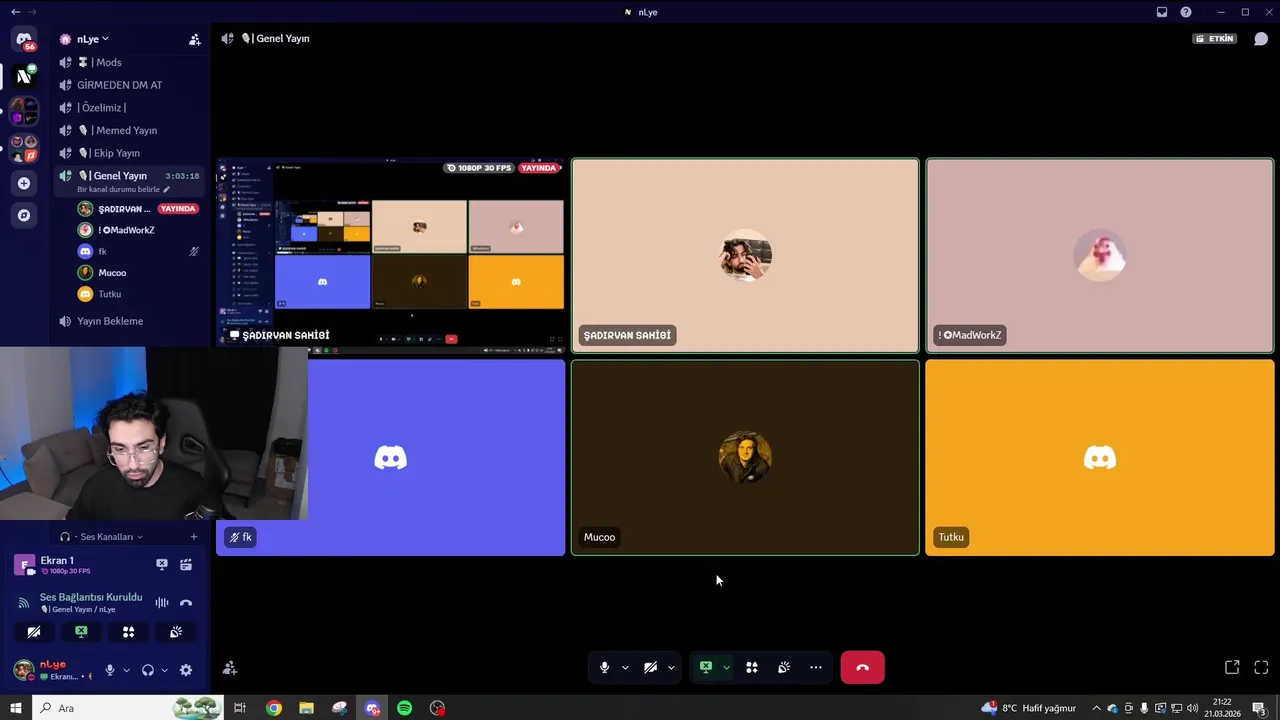Open Spotify from Windows taskbar
The height and width of the screenshot is (720, 1280).
click(404, 708)
